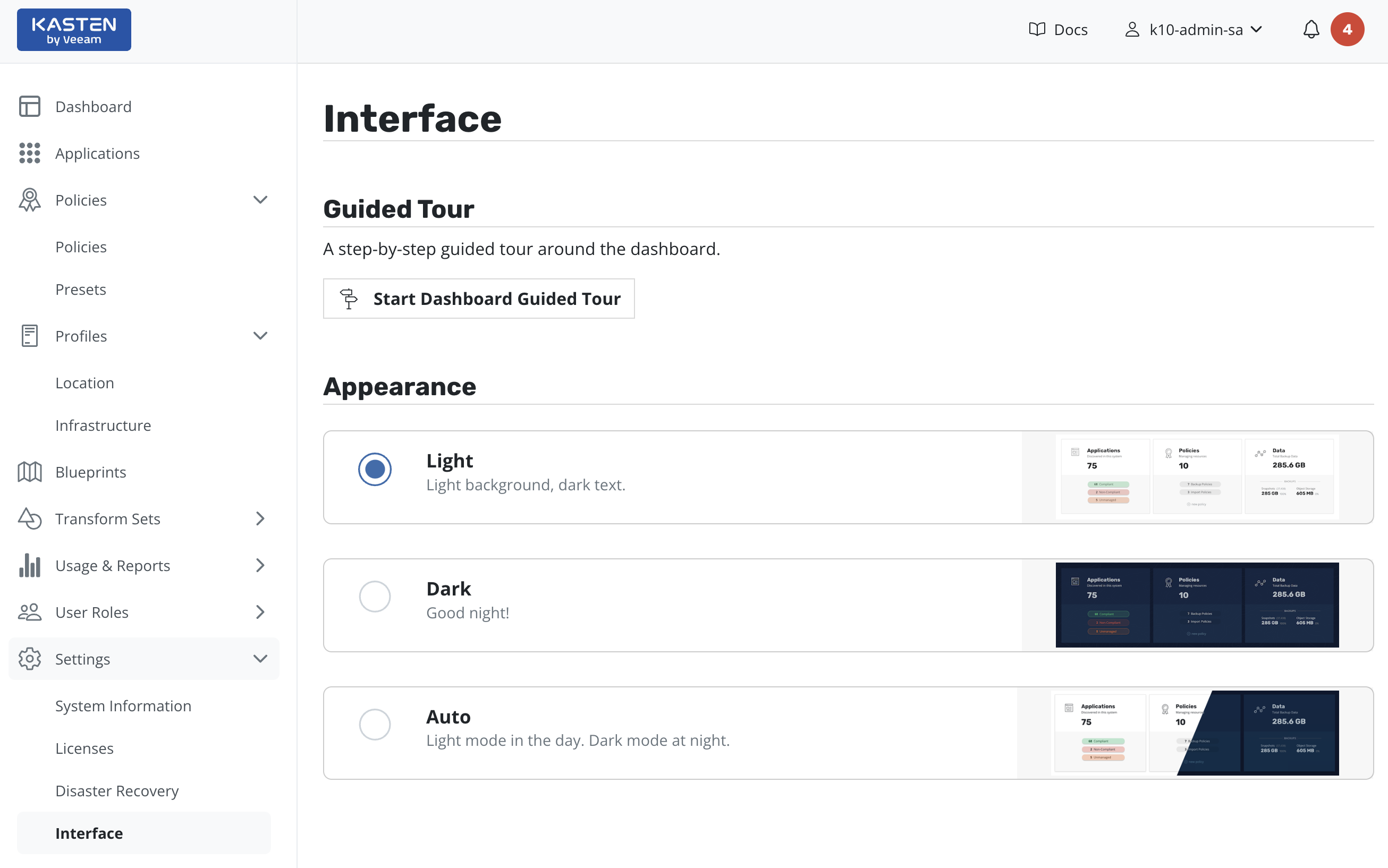Click the Applications grid icon
The height and width of the screenshot is (868, 1388).
point(29,154)
